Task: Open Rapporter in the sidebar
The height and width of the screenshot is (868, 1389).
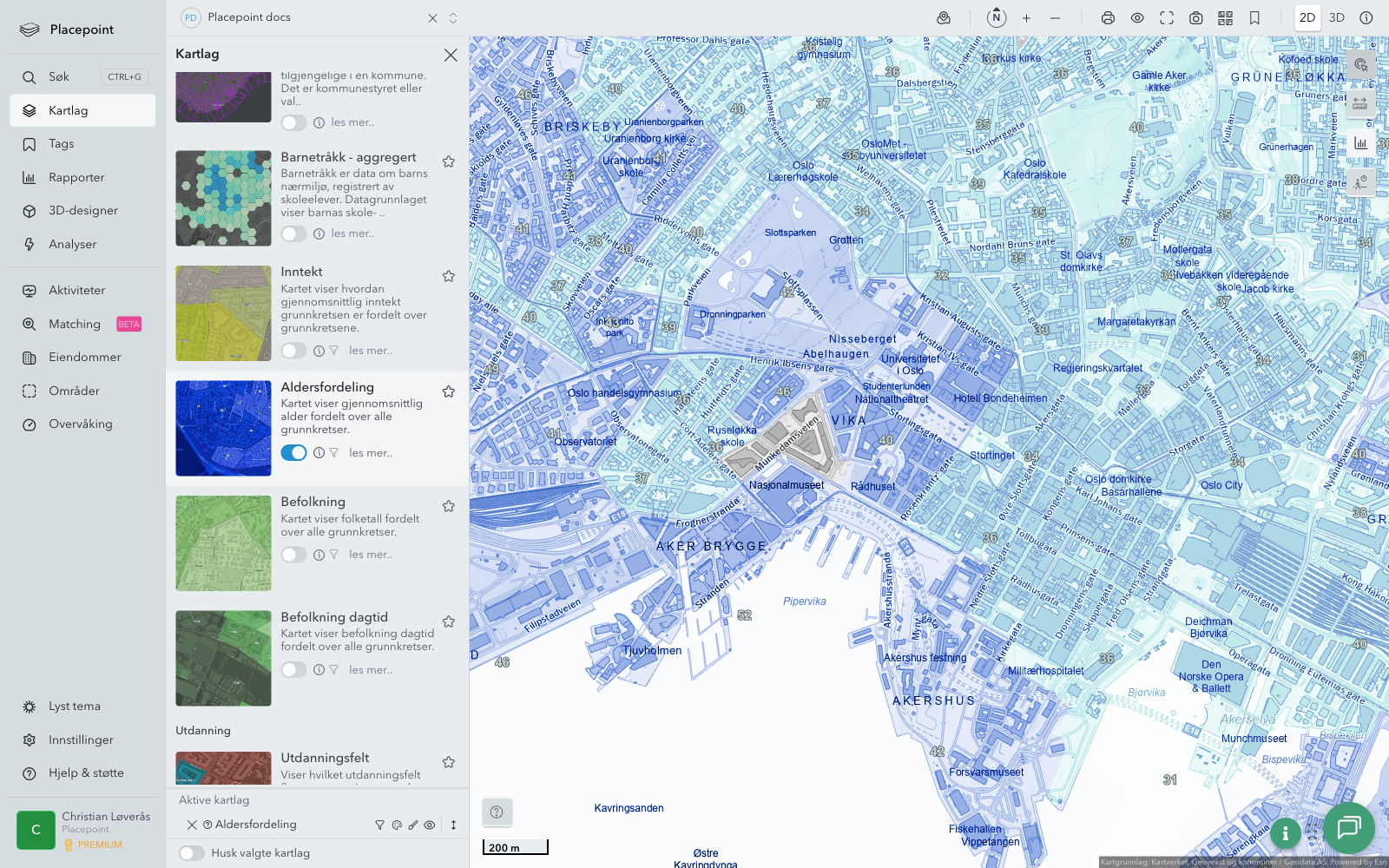Action: pos(76,178)
